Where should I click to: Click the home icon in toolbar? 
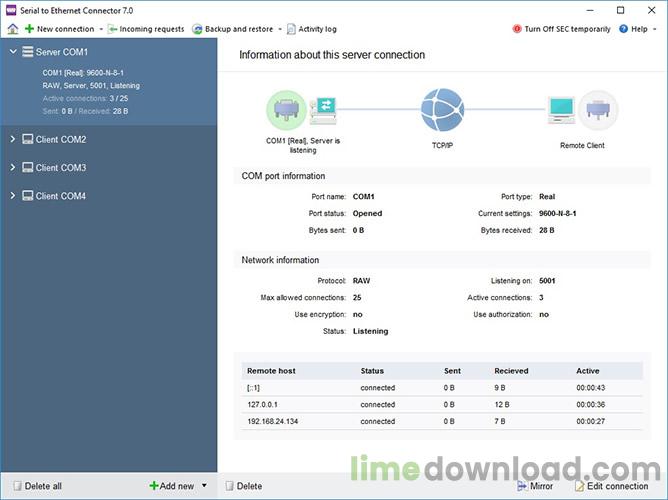tap(13, 29)
